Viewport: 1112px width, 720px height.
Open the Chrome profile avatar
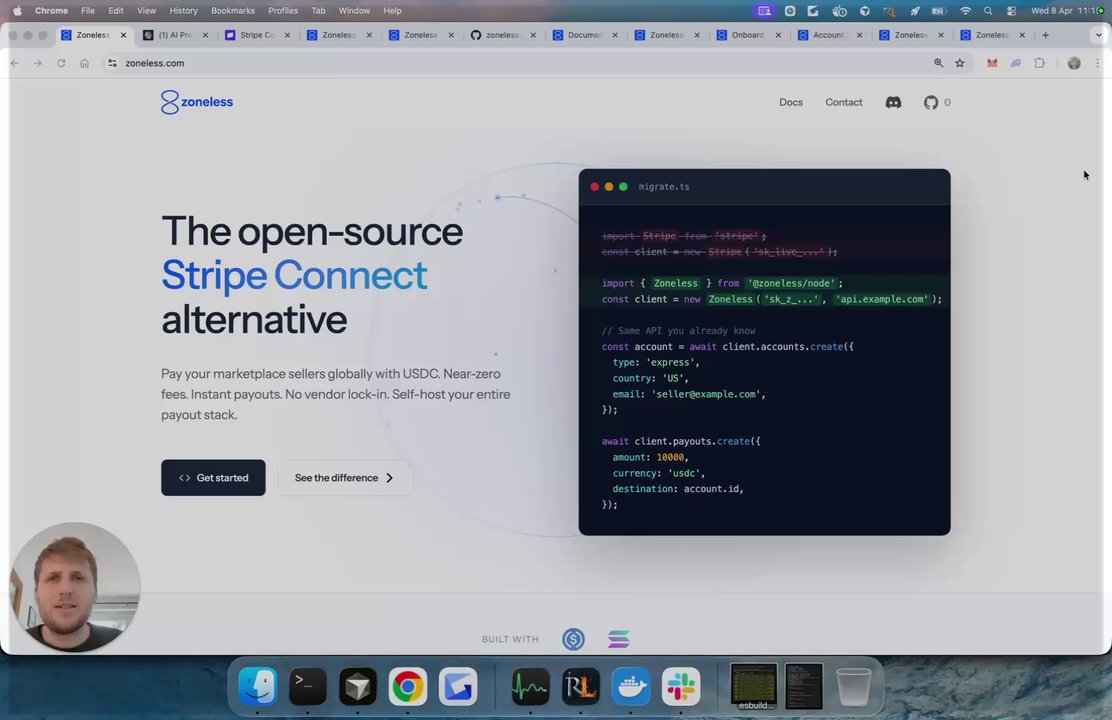coord(1074,63)
